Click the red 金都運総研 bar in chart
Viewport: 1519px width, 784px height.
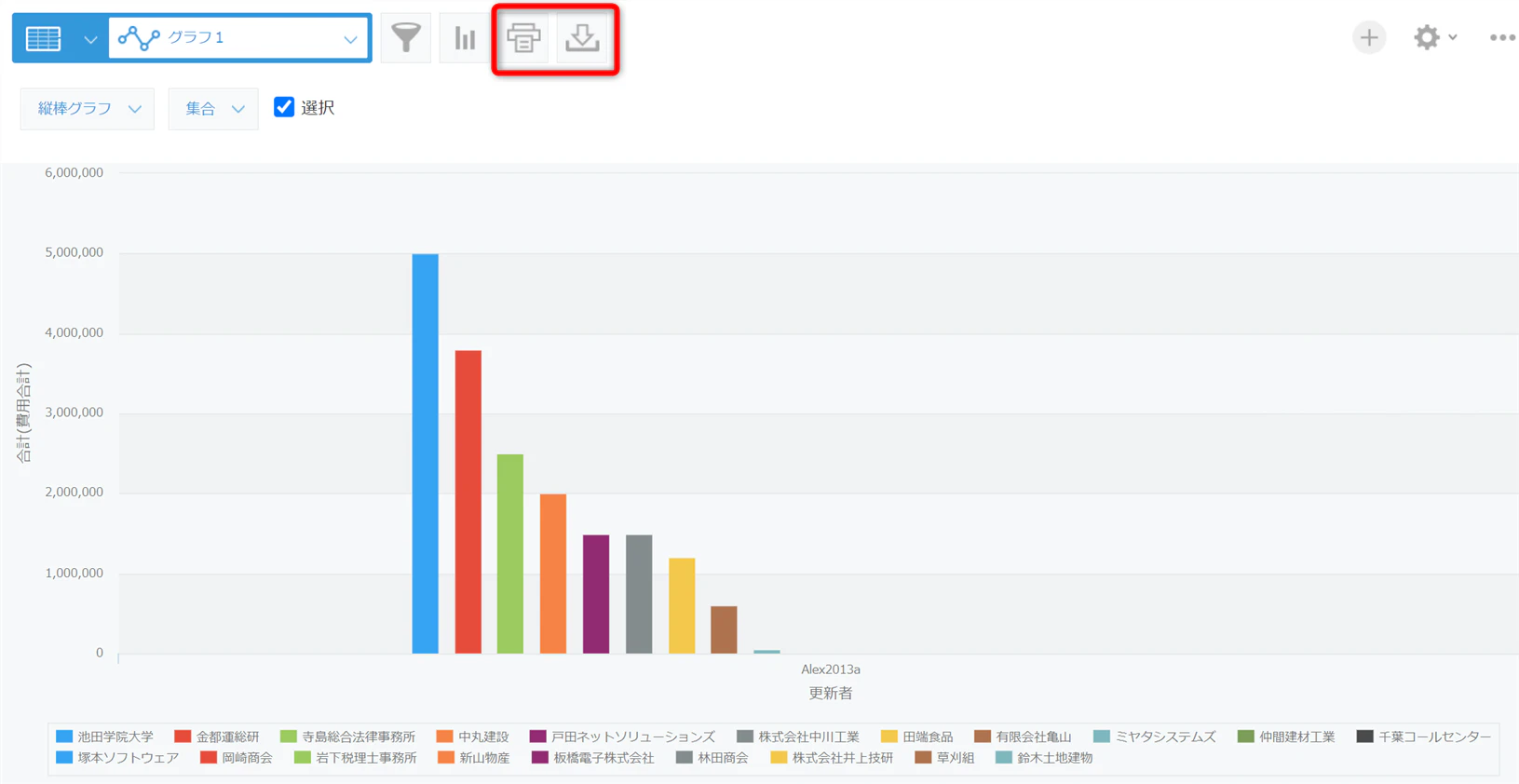point(468,502)
